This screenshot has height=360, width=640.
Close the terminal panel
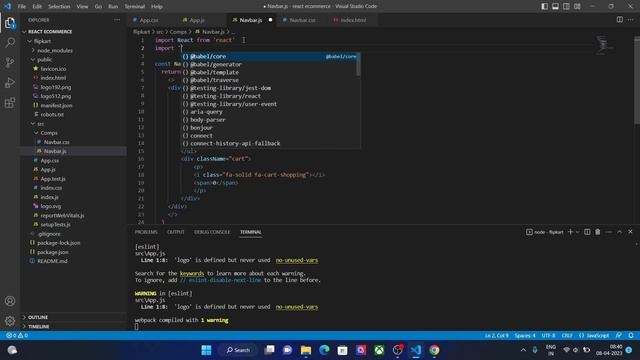[x=630, y=232]
